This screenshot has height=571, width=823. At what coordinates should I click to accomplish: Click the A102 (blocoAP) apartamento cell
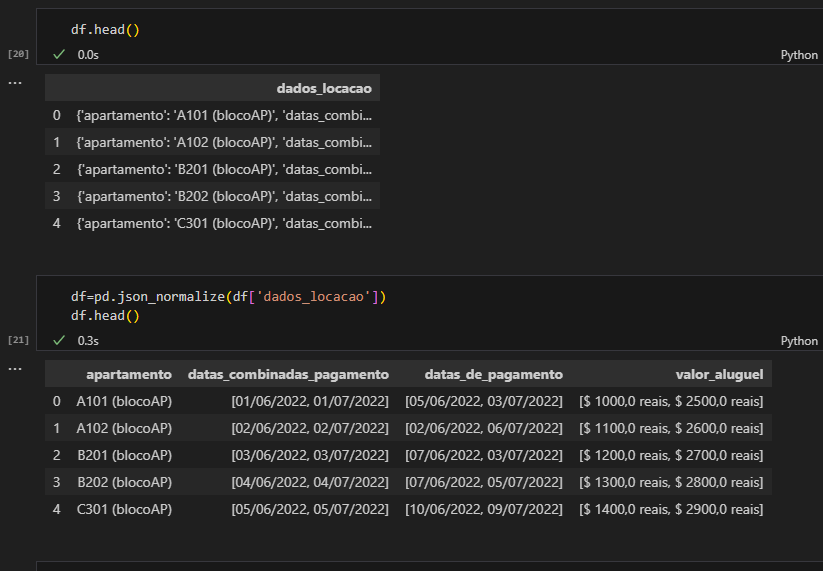click(124, 428)
